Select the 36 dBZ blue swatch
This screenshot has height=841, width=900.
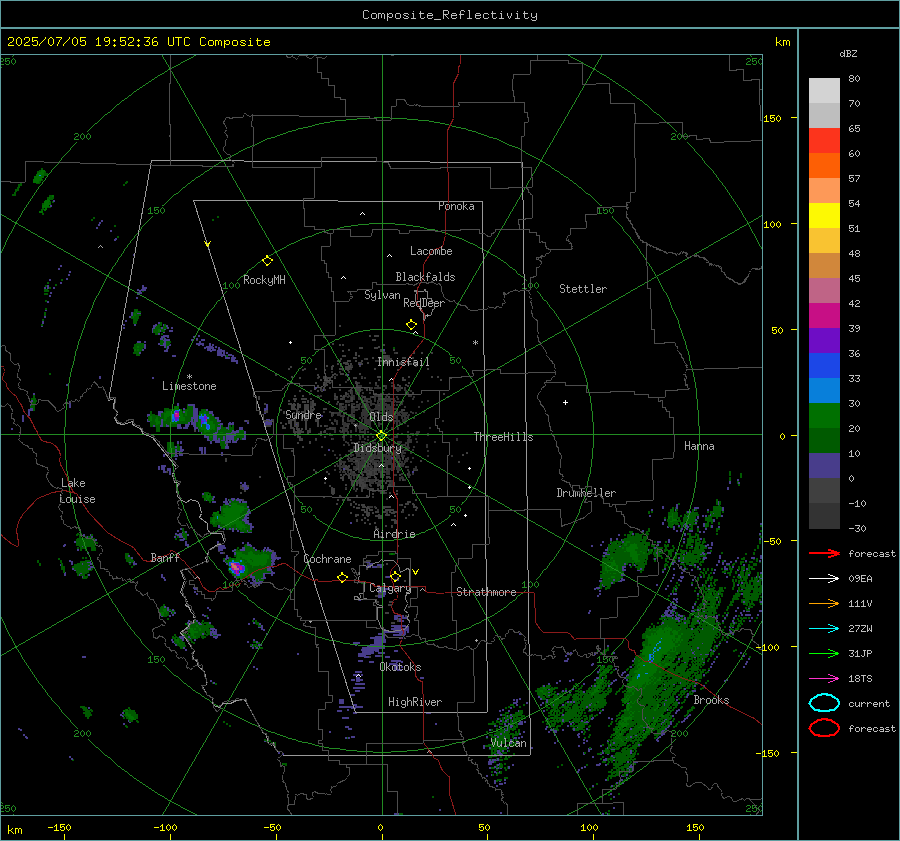click(824, 365)
